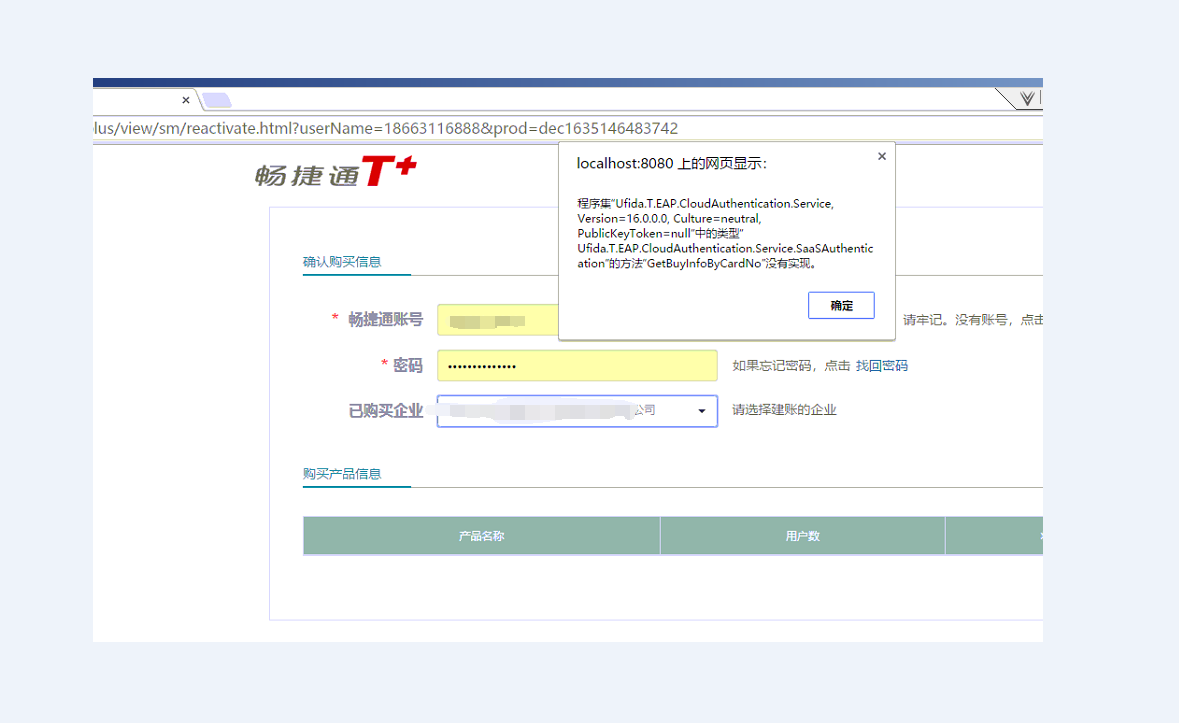Click the browser window menu icon at top right
This screenshot has height=723, width=1179.
[x=1027, y=98]
